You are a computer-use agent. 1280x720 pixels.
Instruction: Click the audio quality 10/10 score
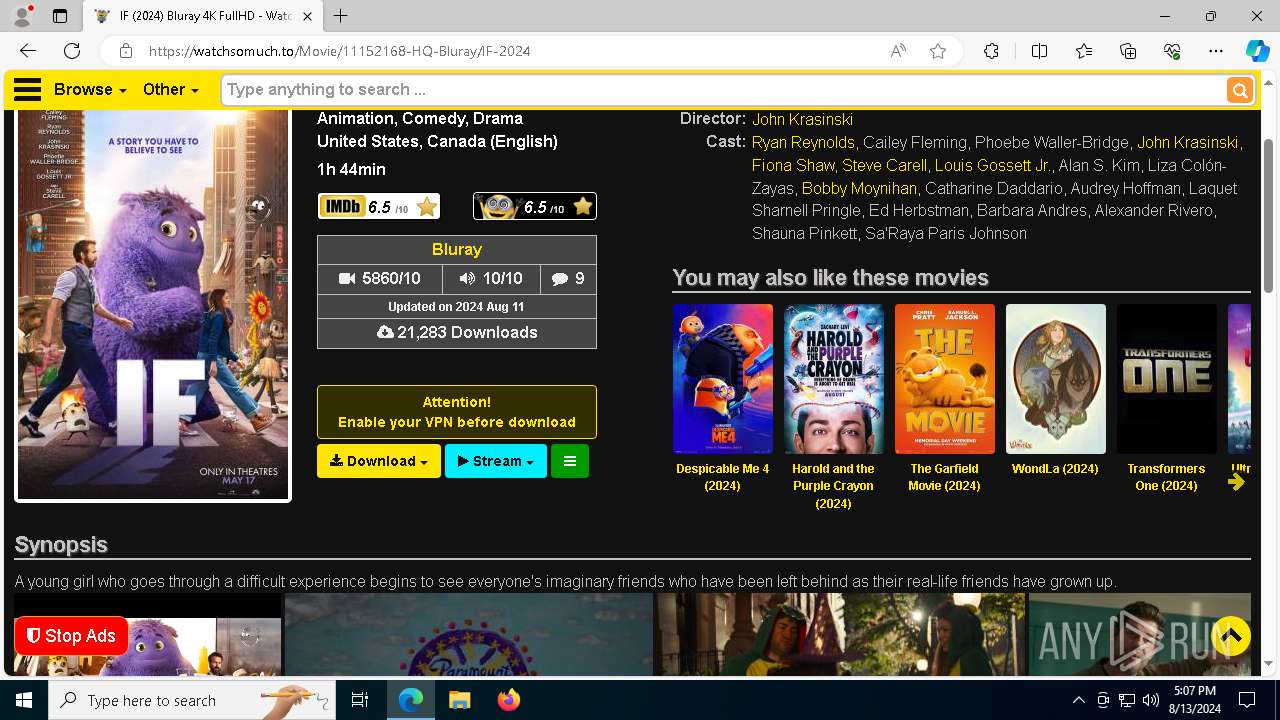click(x=491, y=279)
